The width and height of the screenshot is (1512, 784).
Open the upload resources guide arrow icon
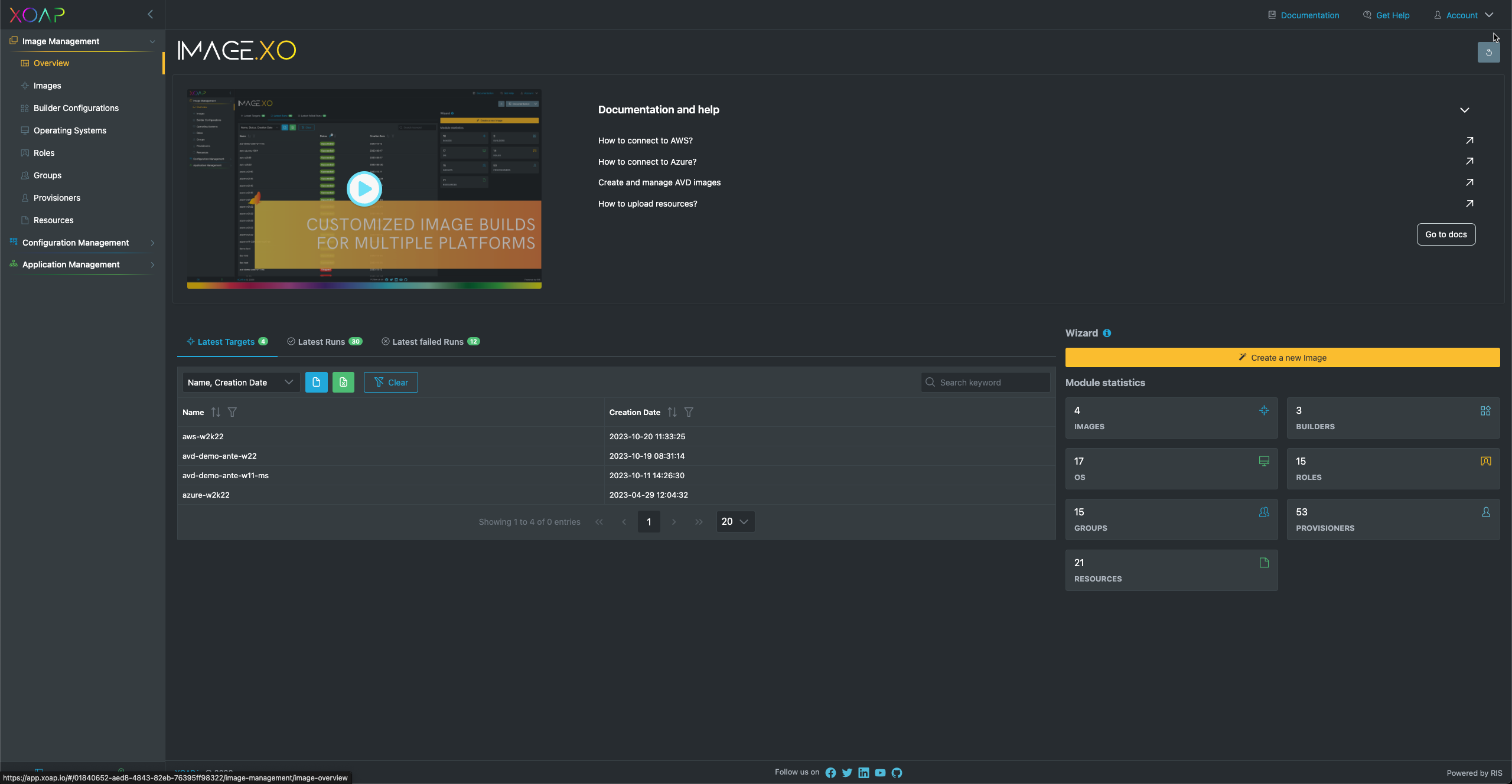coord(1469,204)
